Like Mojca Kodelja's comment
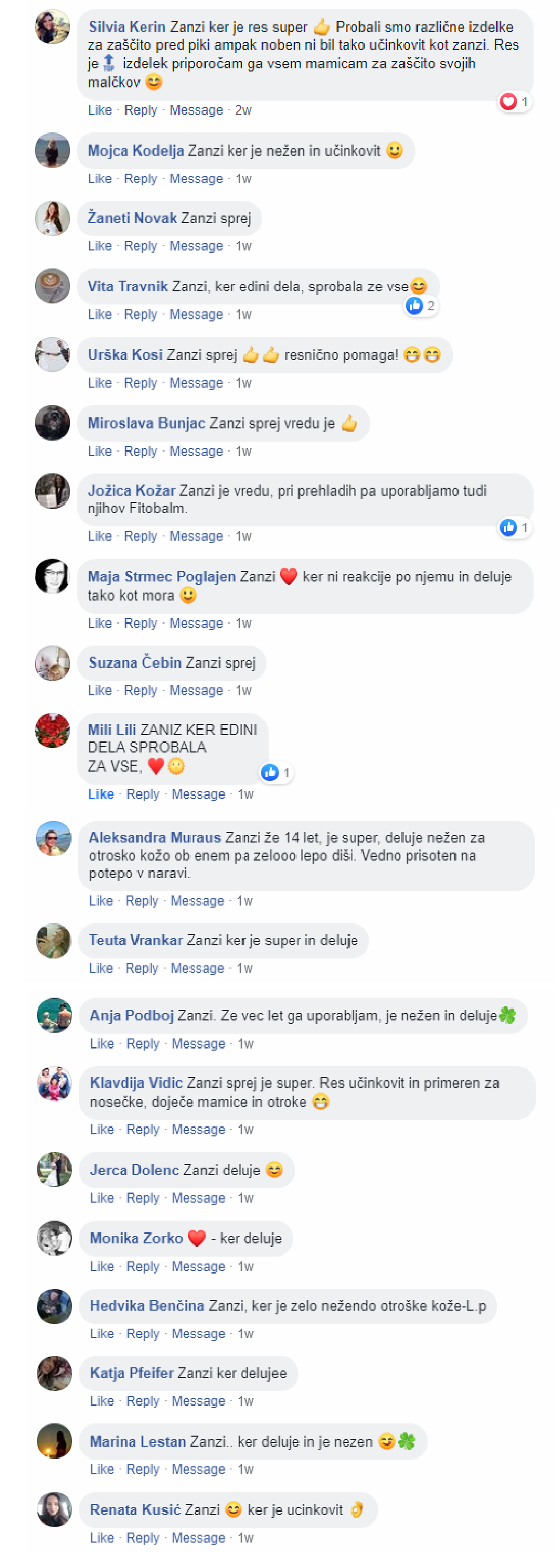Screen dimensions: 559x1568 tap(100, 178)
